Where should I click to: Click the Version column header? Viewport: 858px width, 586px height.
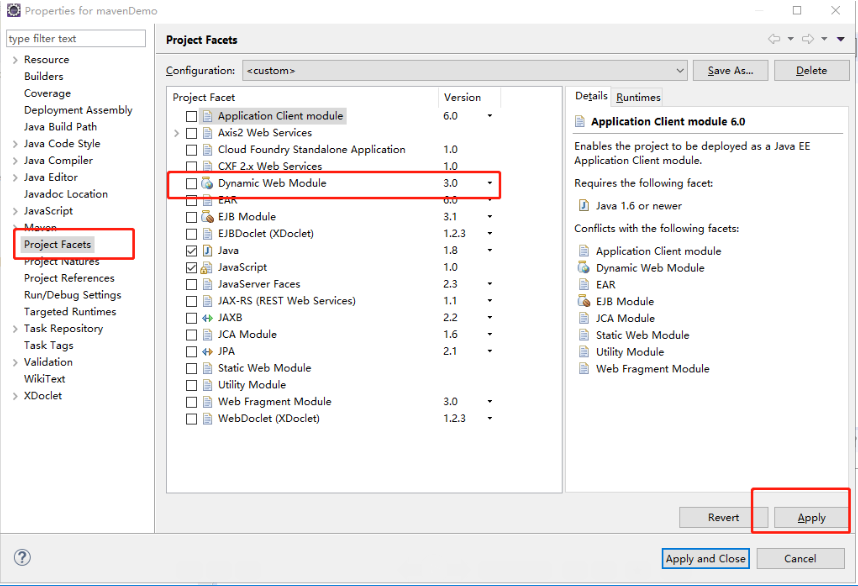click(x=469, y=97)
